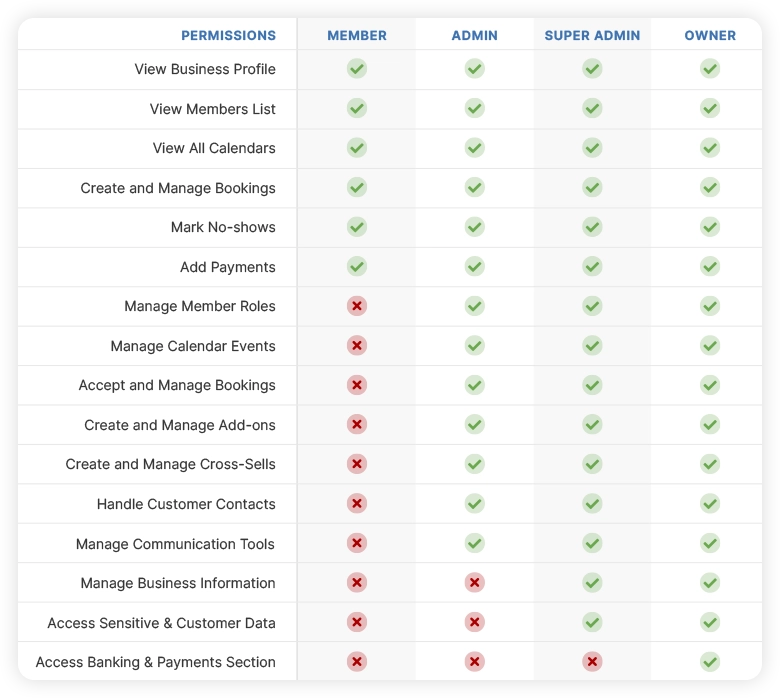Click the ADMIN column header
780x698 pixels.
tap(475, 35)
